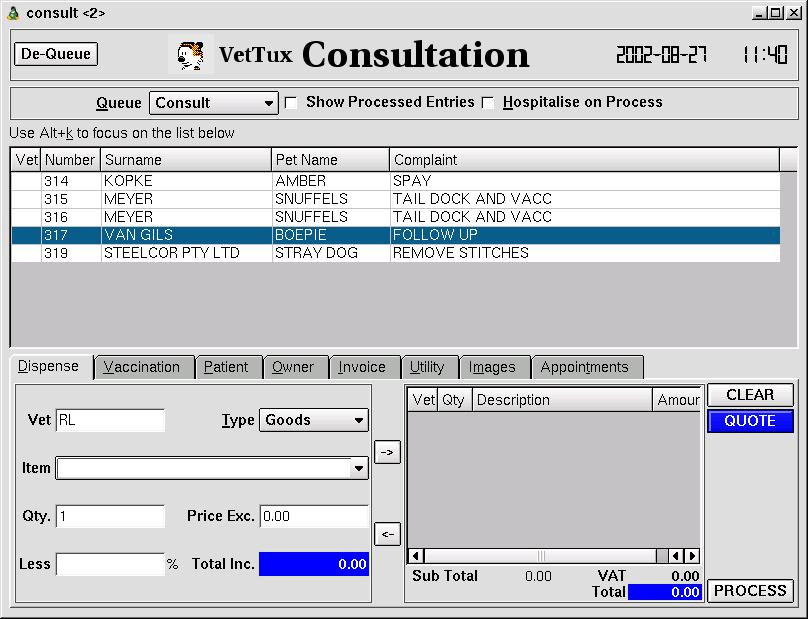Click the VetTux tiger logo icon

point(191,55)
